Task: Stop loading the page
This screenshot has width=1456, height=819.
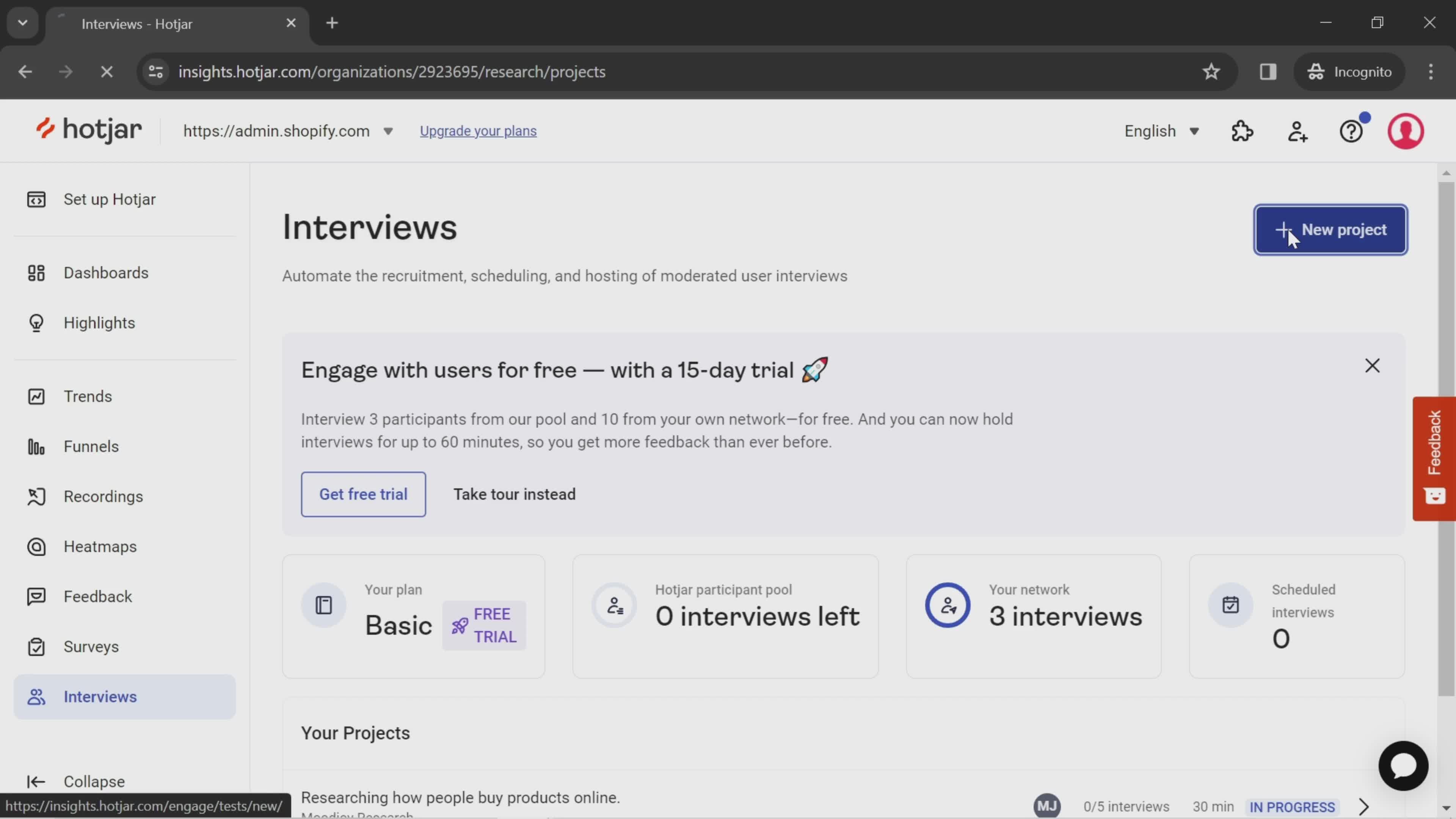Action: 106,72
